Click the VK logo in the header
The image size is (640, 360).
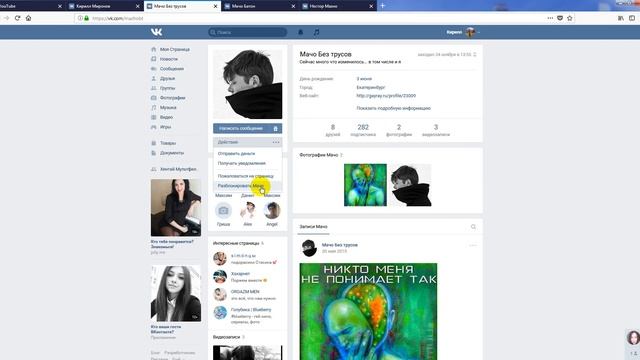[x=156, y=32]
